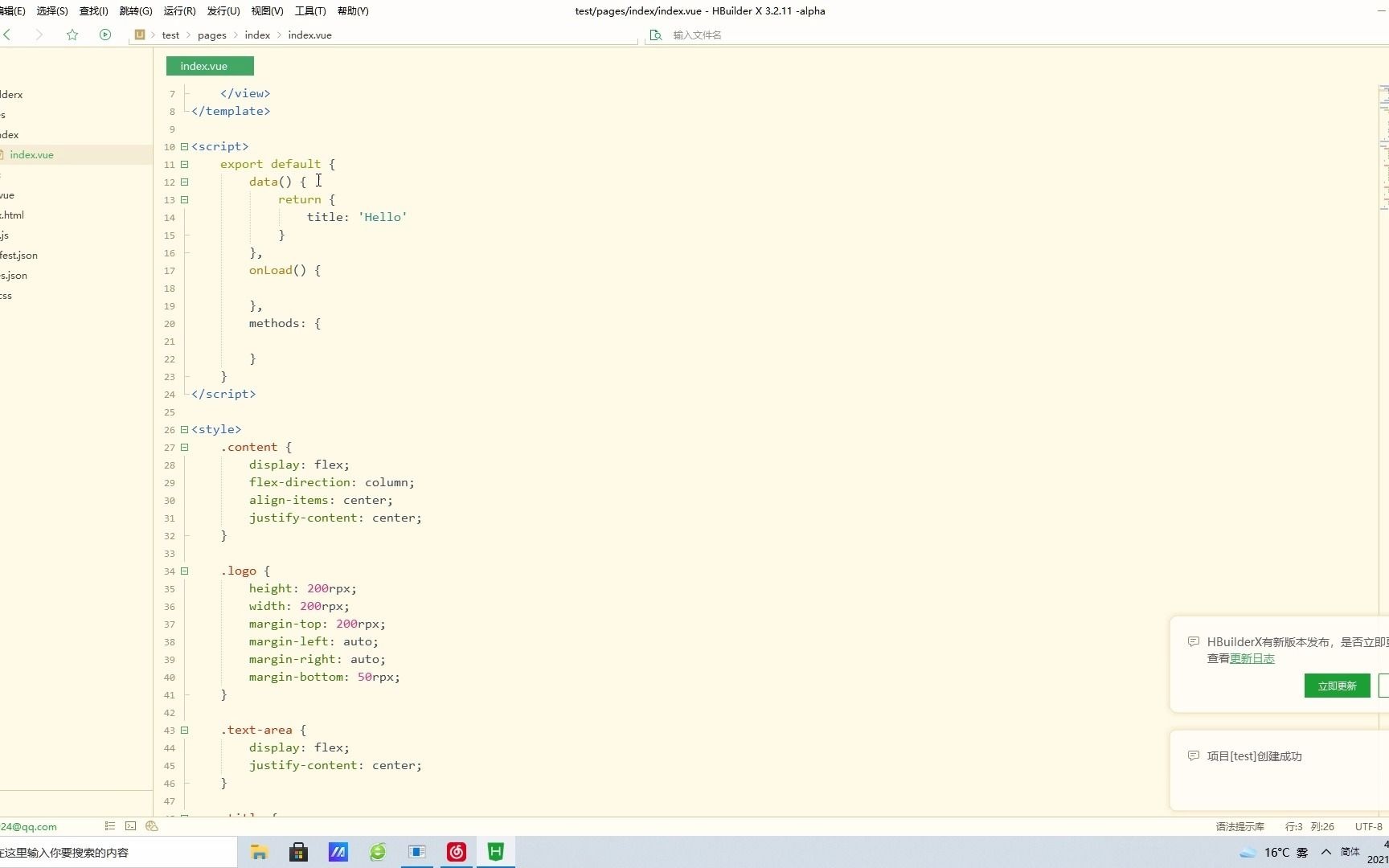Open File Explorer from the taskbar
The image size is (1389, 868).
(x=259, y=852)
